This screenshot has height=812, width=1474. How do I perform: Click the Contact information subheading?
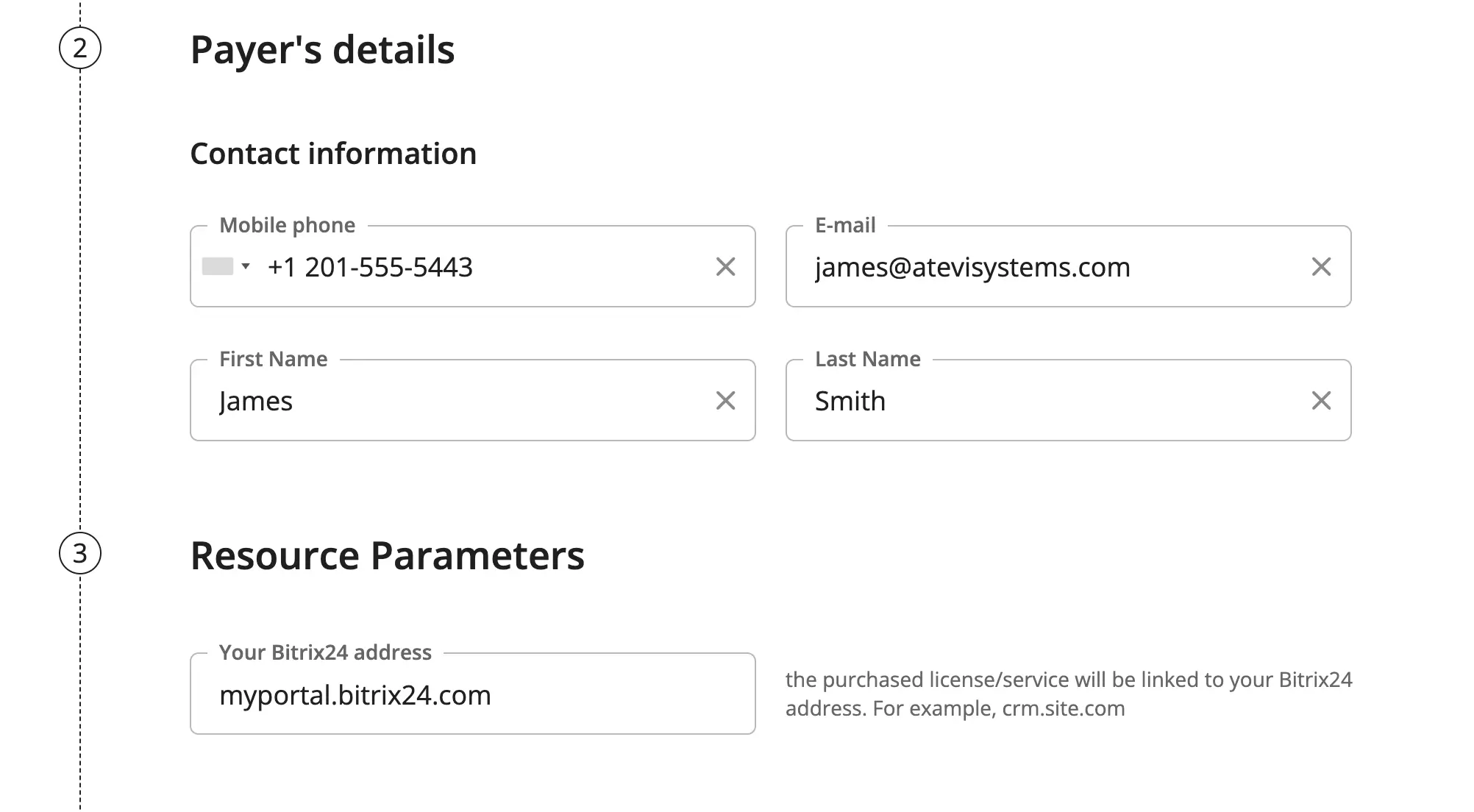(333, 154)
